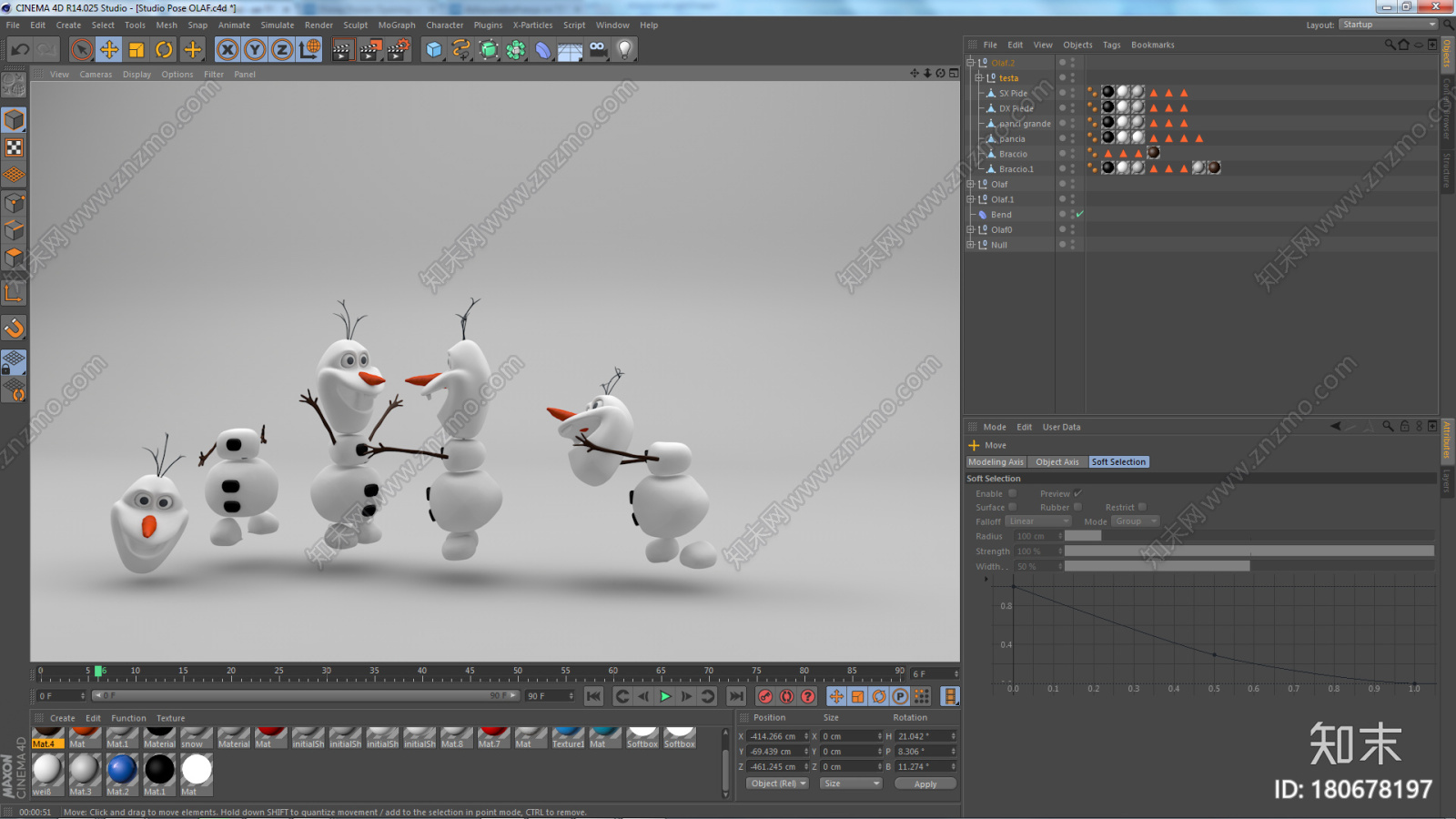
Task: Render to Picture Viewer
Action: pyautogui.click(x=370, y=49)
